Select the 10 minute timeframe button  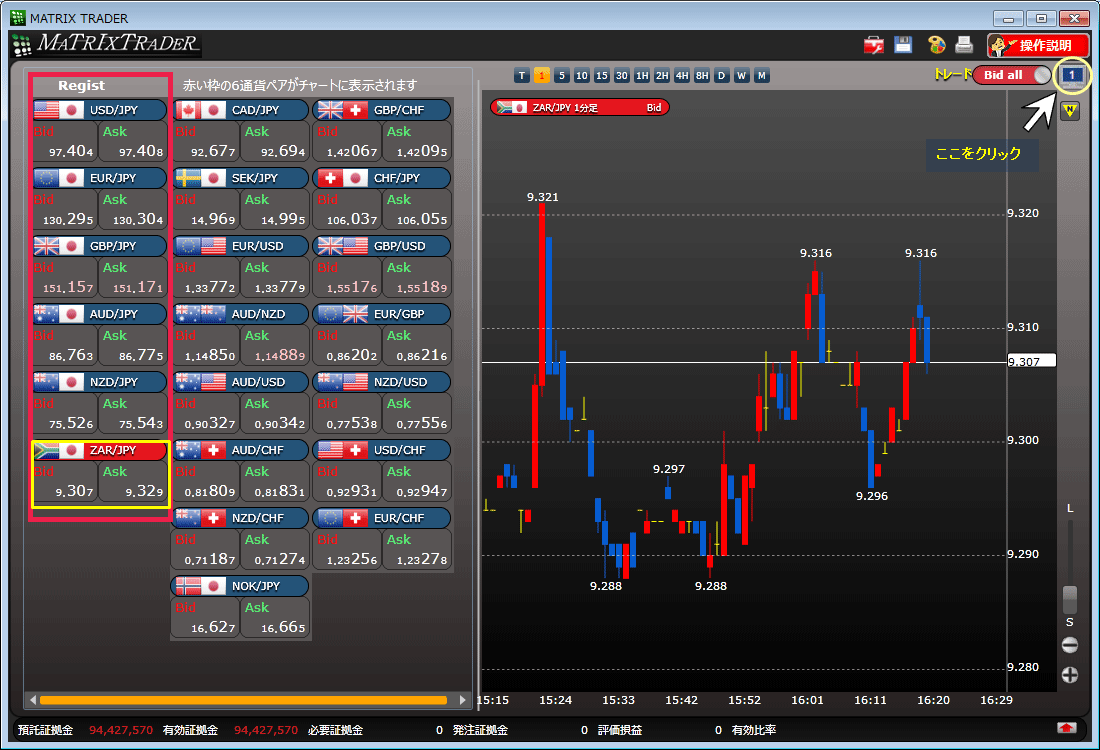(x=582, y=76)
